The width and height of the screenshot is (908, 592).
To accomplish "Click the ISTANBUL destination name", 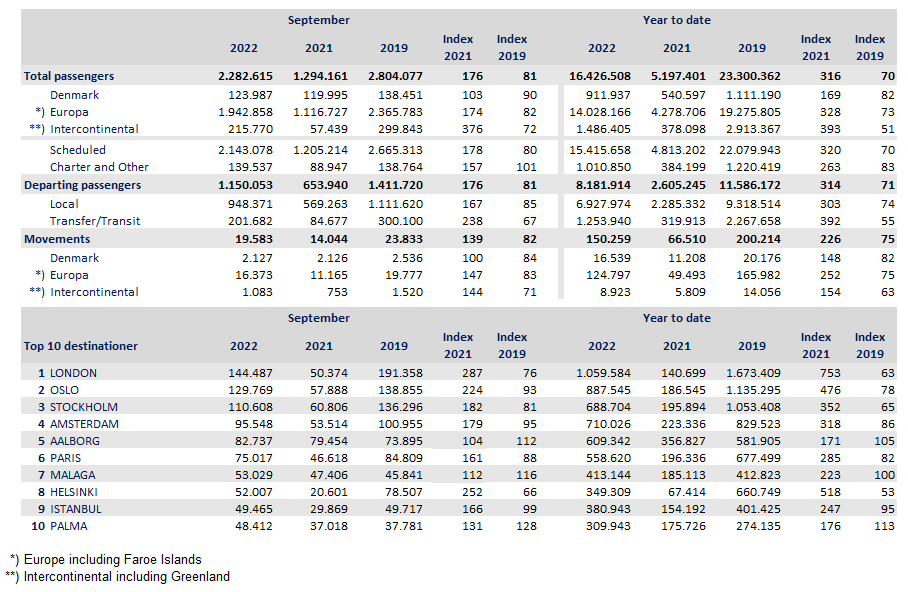I will tap(76, 509).
